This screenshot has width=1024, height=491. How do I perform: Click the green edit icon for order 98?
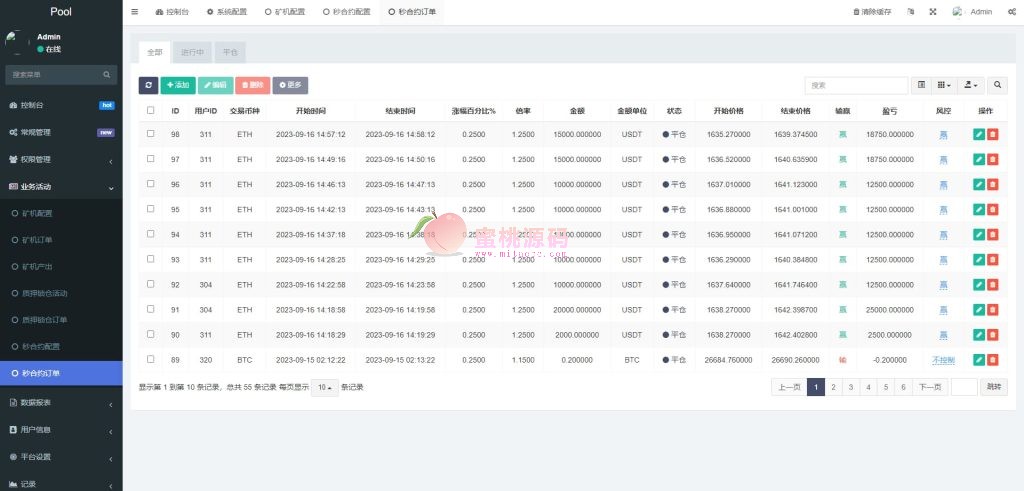click(x=978, y=134)
